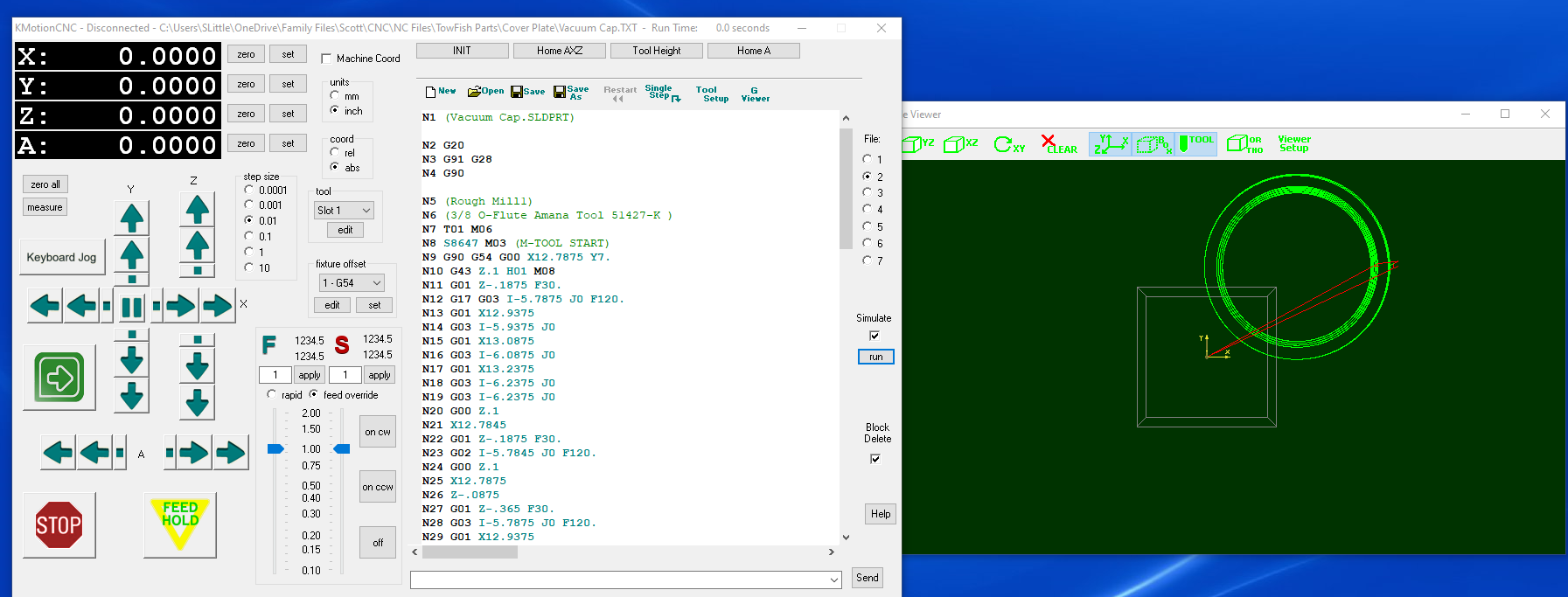The width and height of the screenshot is (1568, 597).
Task: Toggle the TOOL display in viewer
Action: 1195,143
